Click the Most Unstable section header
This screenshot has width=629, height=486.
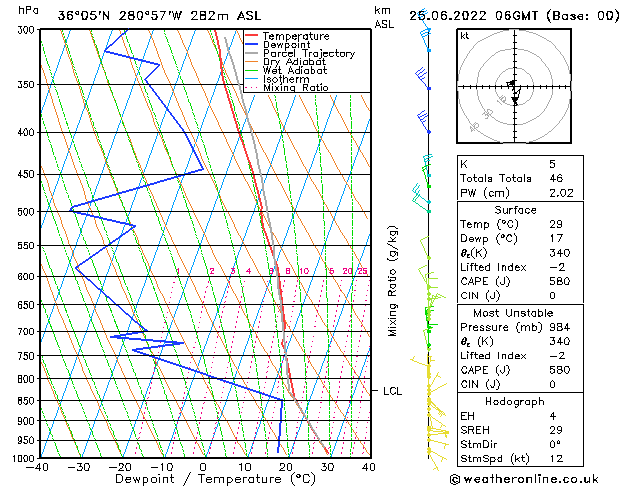point(513,313)
